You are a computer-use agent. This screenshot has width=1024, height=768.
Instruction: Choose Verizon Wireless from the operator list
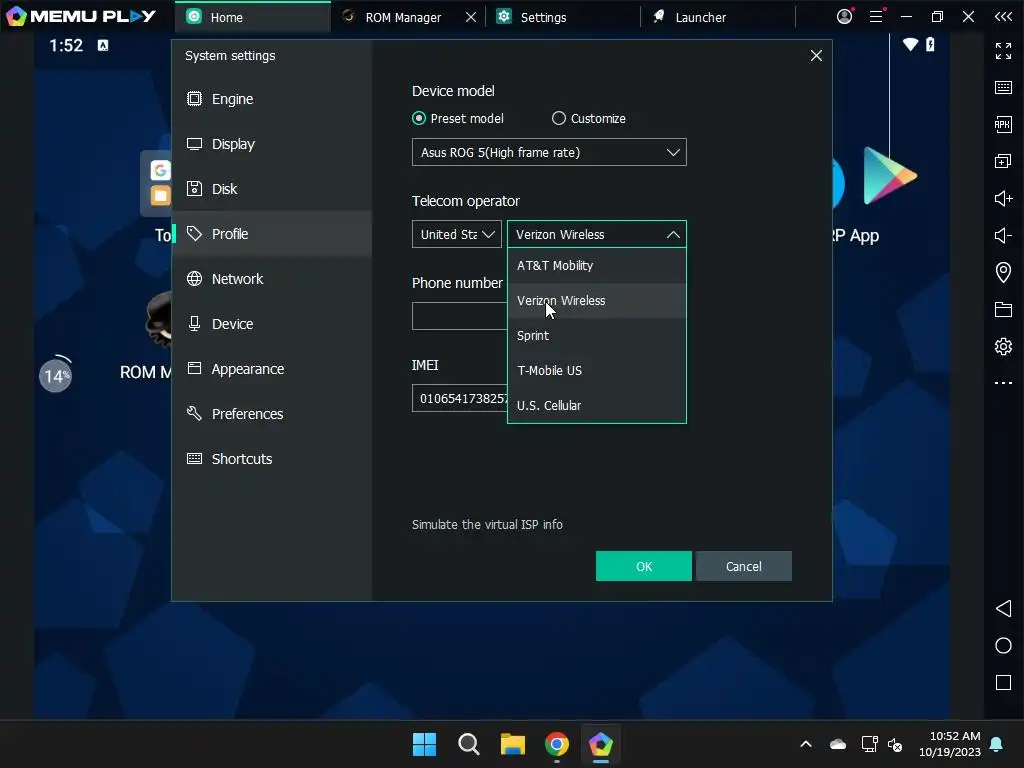point(596,301)
